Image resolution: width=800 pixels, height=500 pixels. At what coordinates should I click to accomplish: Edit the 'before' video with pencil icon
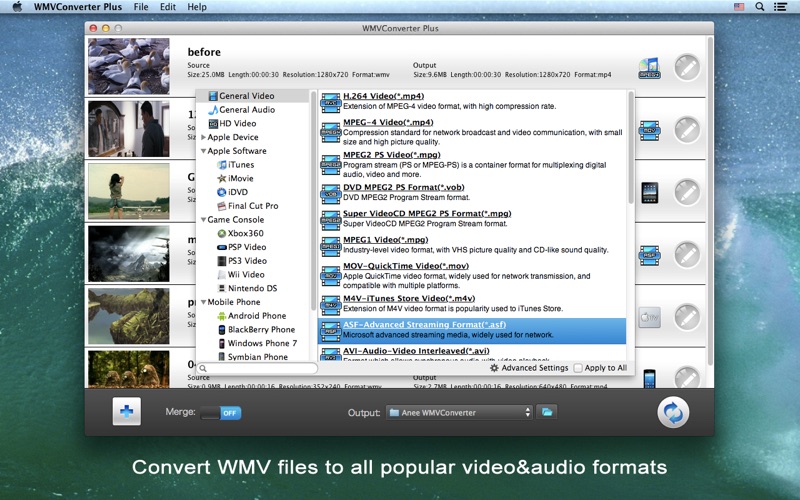tap(687, 67)
